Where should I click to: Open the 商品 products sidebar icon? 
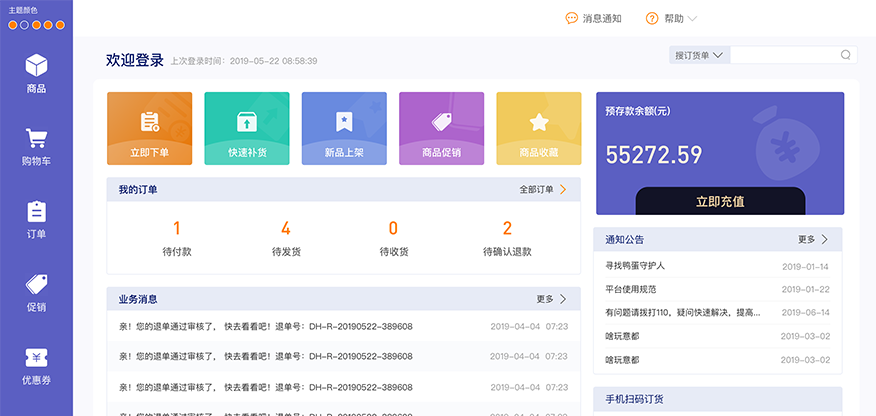[36, 73]
